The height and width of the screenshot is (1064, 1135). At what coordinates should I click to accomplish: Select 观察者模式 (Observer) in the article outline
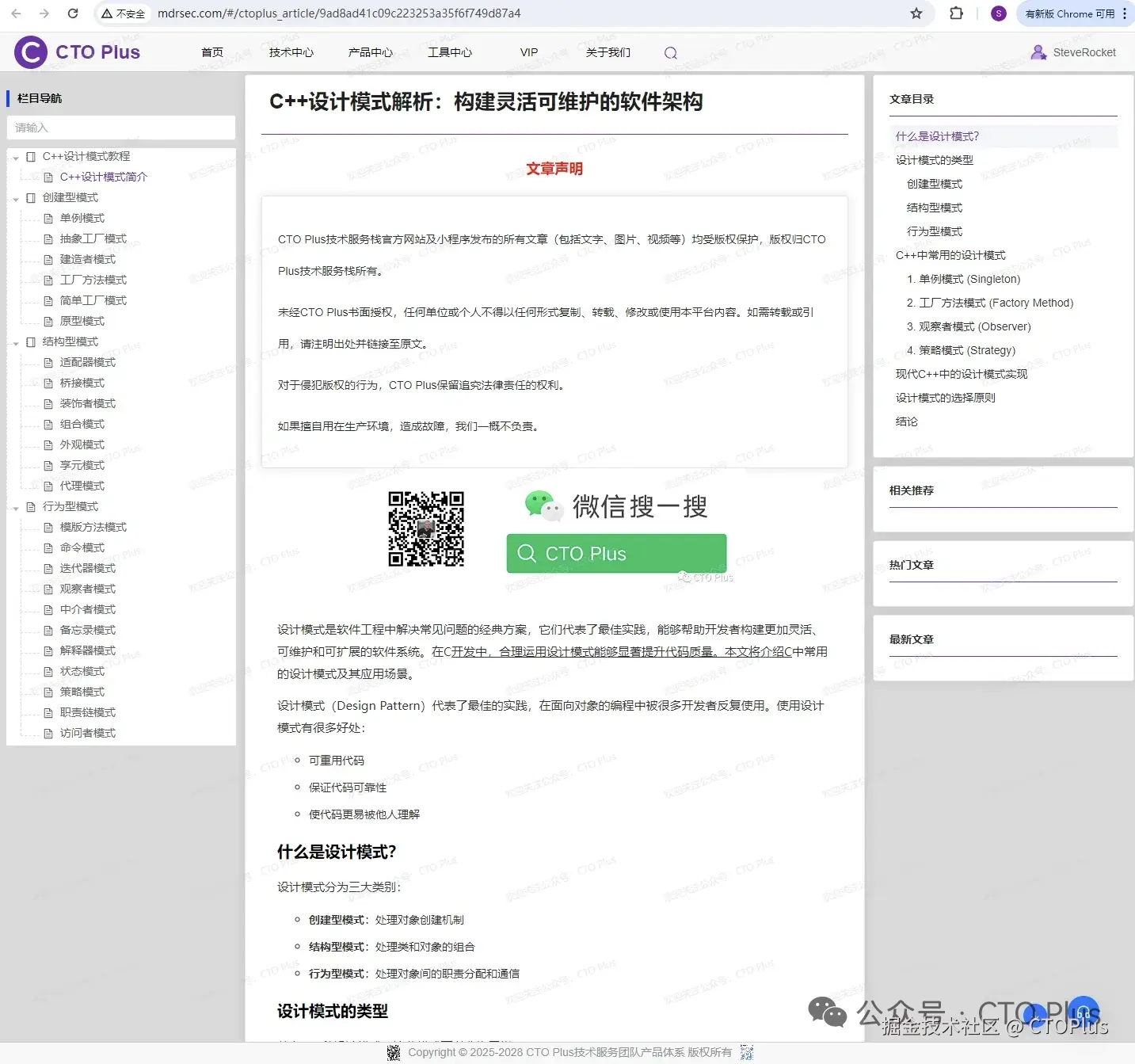coord(969,326)
